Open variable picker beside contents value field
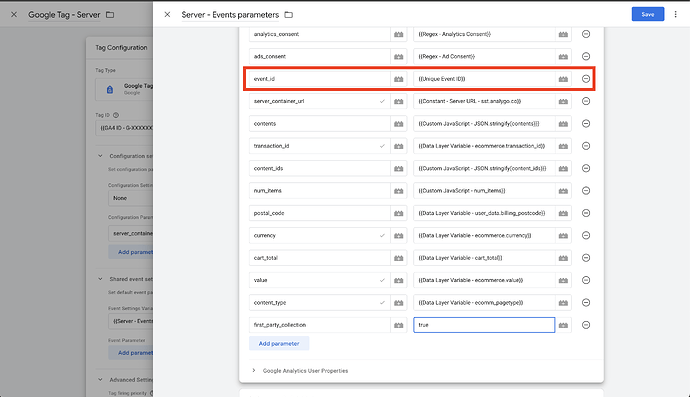This screenshot has width=690, height=397. point(563,124)
